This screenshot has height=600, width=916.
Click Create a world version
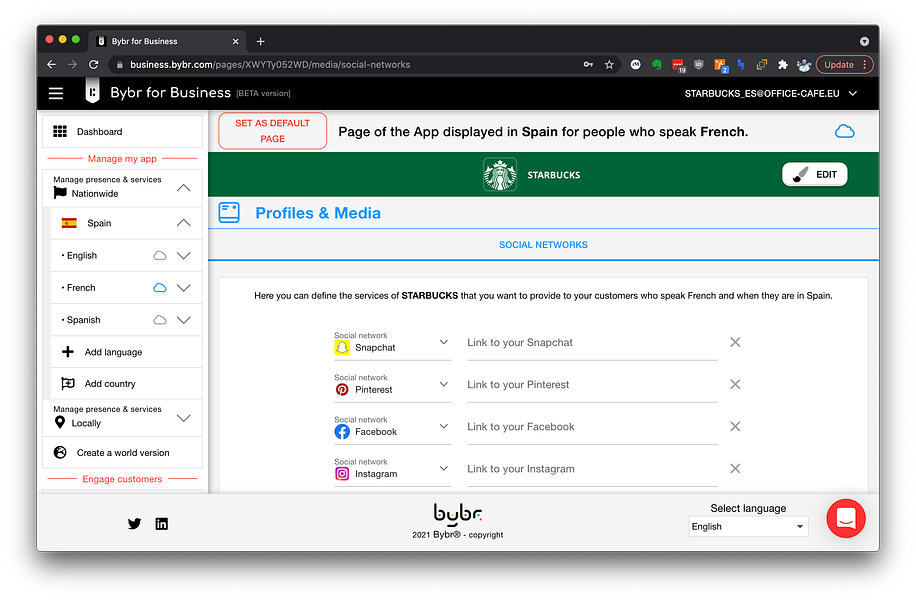(x=123, y=453)
